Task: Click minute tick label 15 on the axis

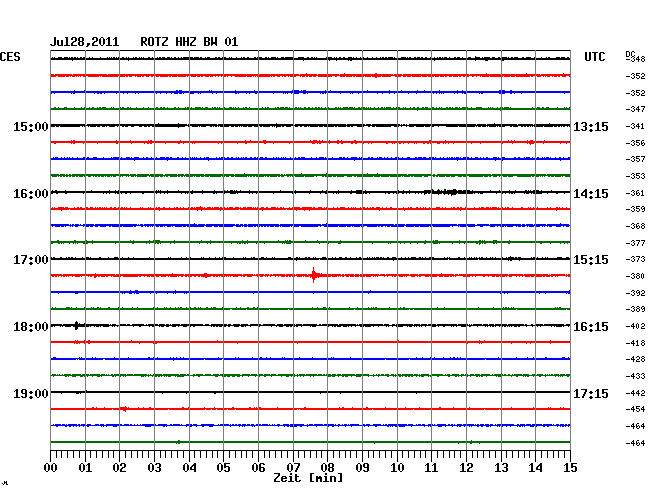Action: tap(570, 468)
